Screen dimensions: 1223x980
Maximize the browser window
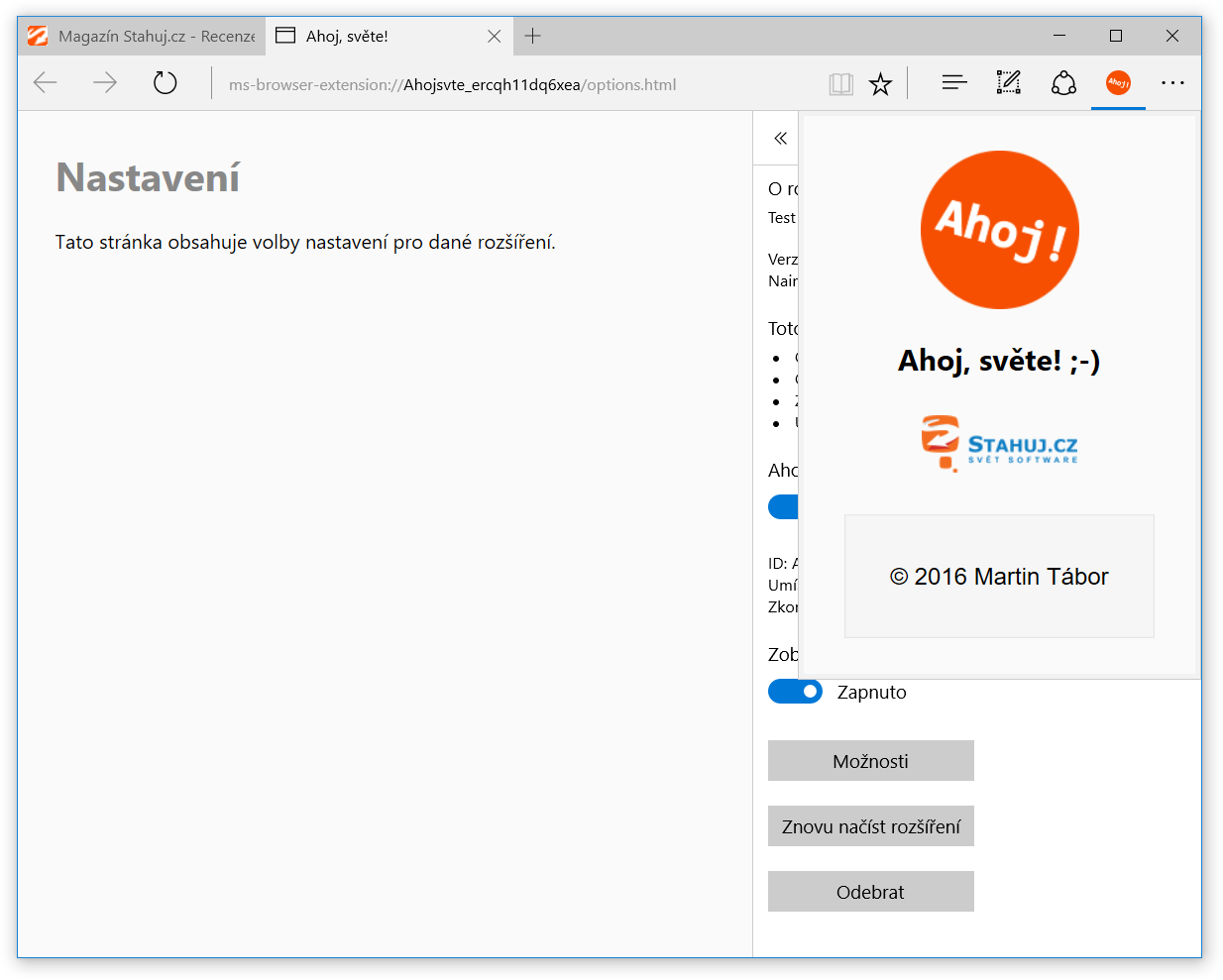(x=1116, y=36)
